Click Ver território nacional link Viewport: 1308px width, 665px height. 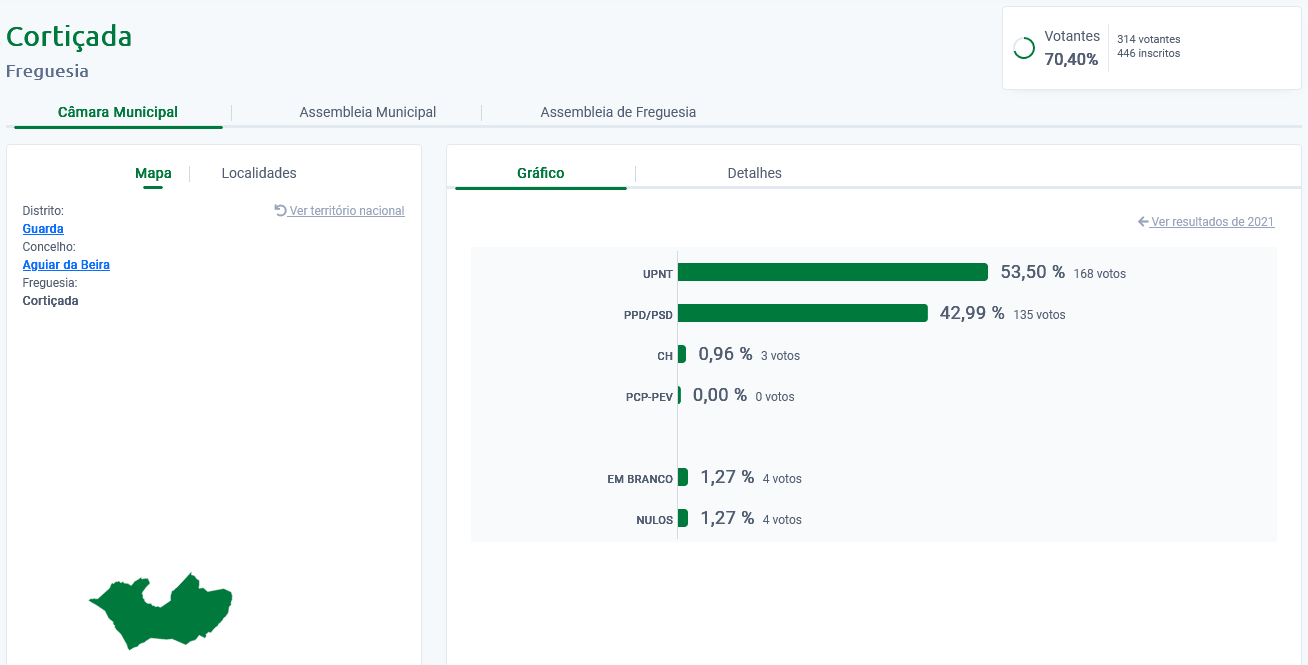pyautogui.click(x=346, y=211)
